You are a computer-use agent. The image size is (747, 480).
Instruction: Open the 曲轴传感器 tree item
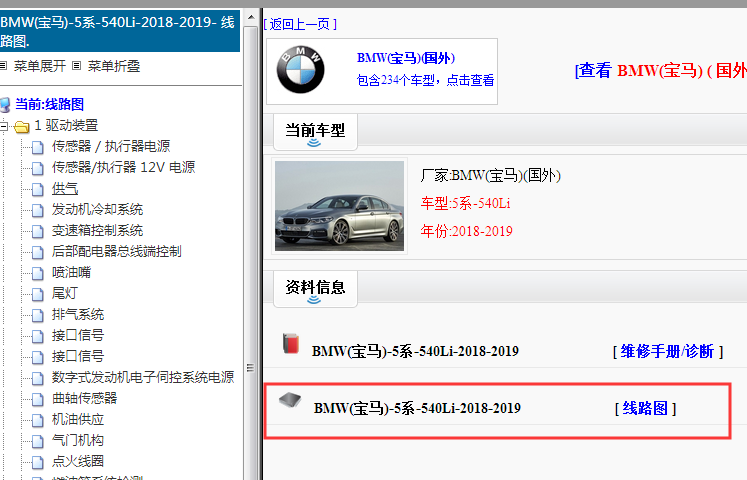(84, 398)
